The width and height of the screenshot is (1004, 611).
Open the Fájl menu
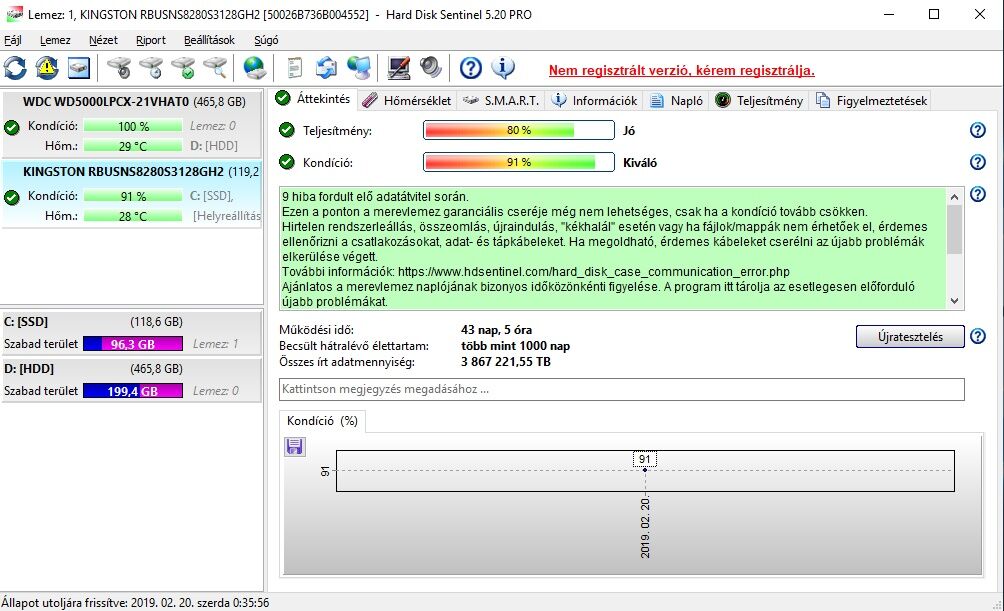(13, 40)
